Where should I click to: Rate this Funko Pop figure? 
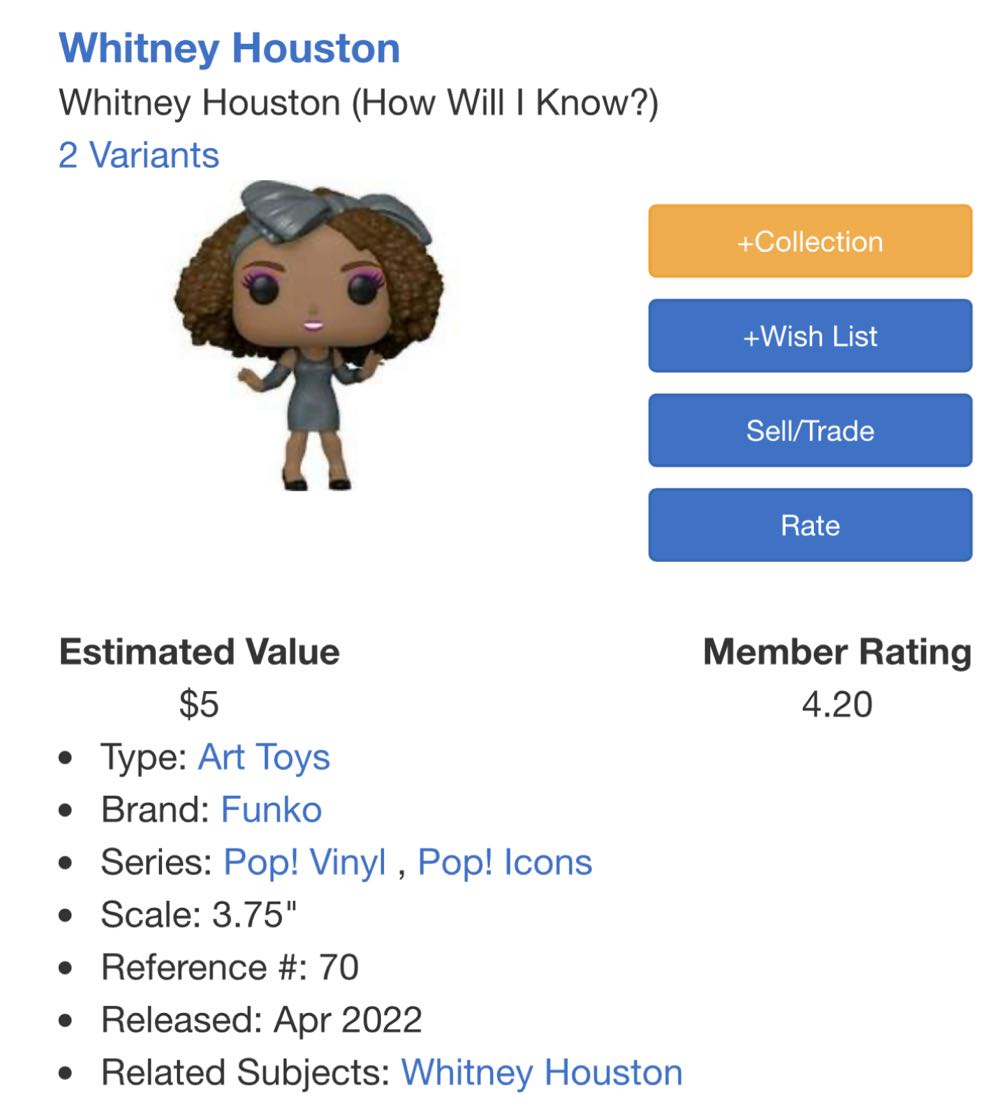[810, 524]
